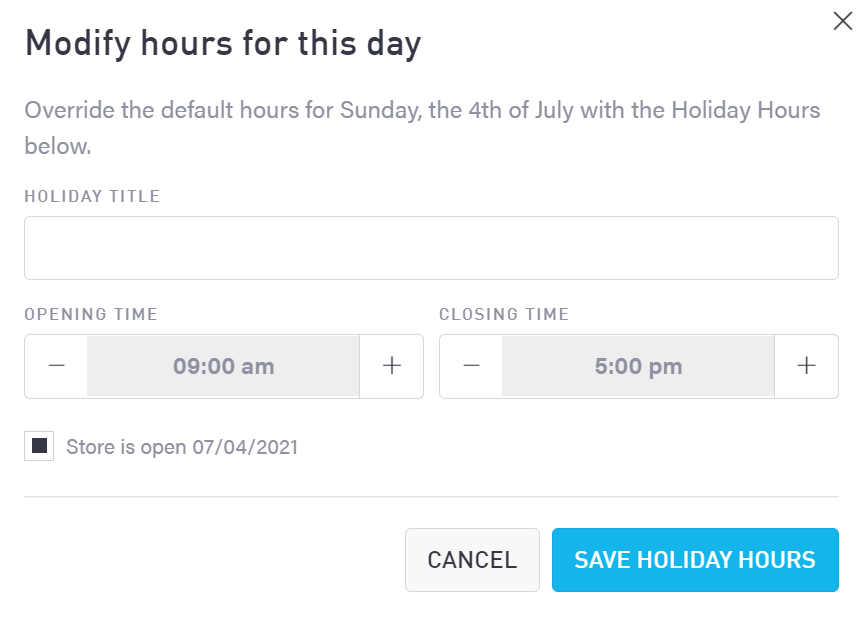The height and width of the screenshot is (617, 865).
Task: Save the holiday hours
Action: tap(695, 560)
